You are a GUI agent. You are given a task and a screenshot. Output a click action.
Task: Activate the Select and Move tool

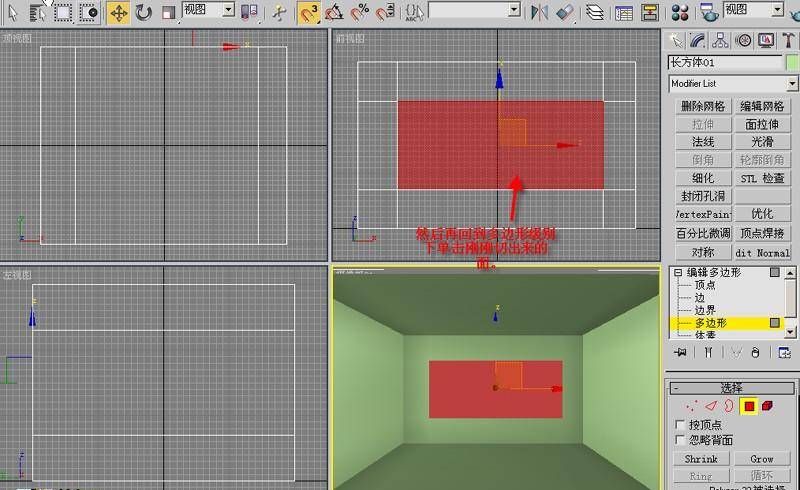pos(118,13)
